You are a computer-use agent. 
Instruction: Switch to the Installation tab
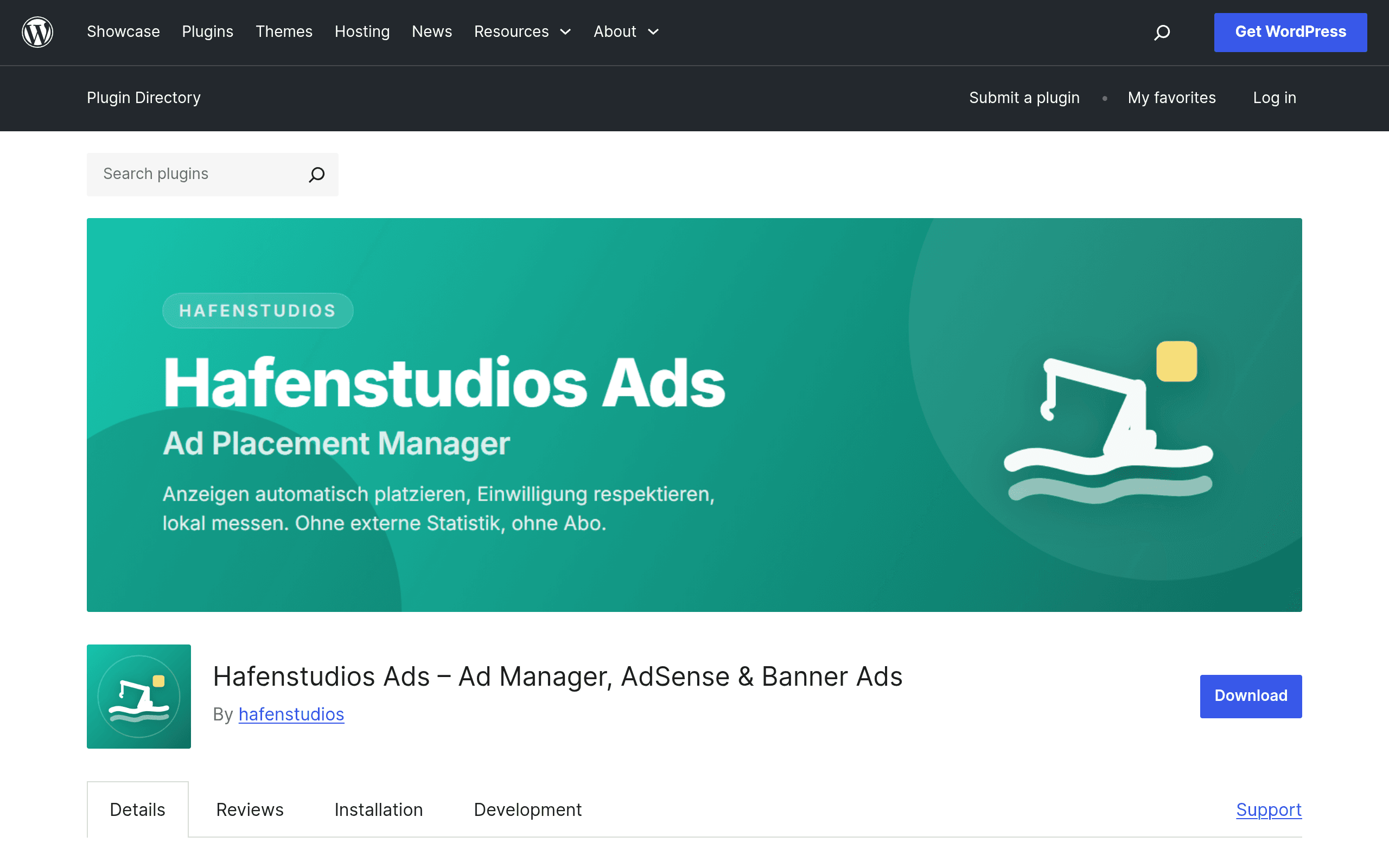click(x=378, y=809)
